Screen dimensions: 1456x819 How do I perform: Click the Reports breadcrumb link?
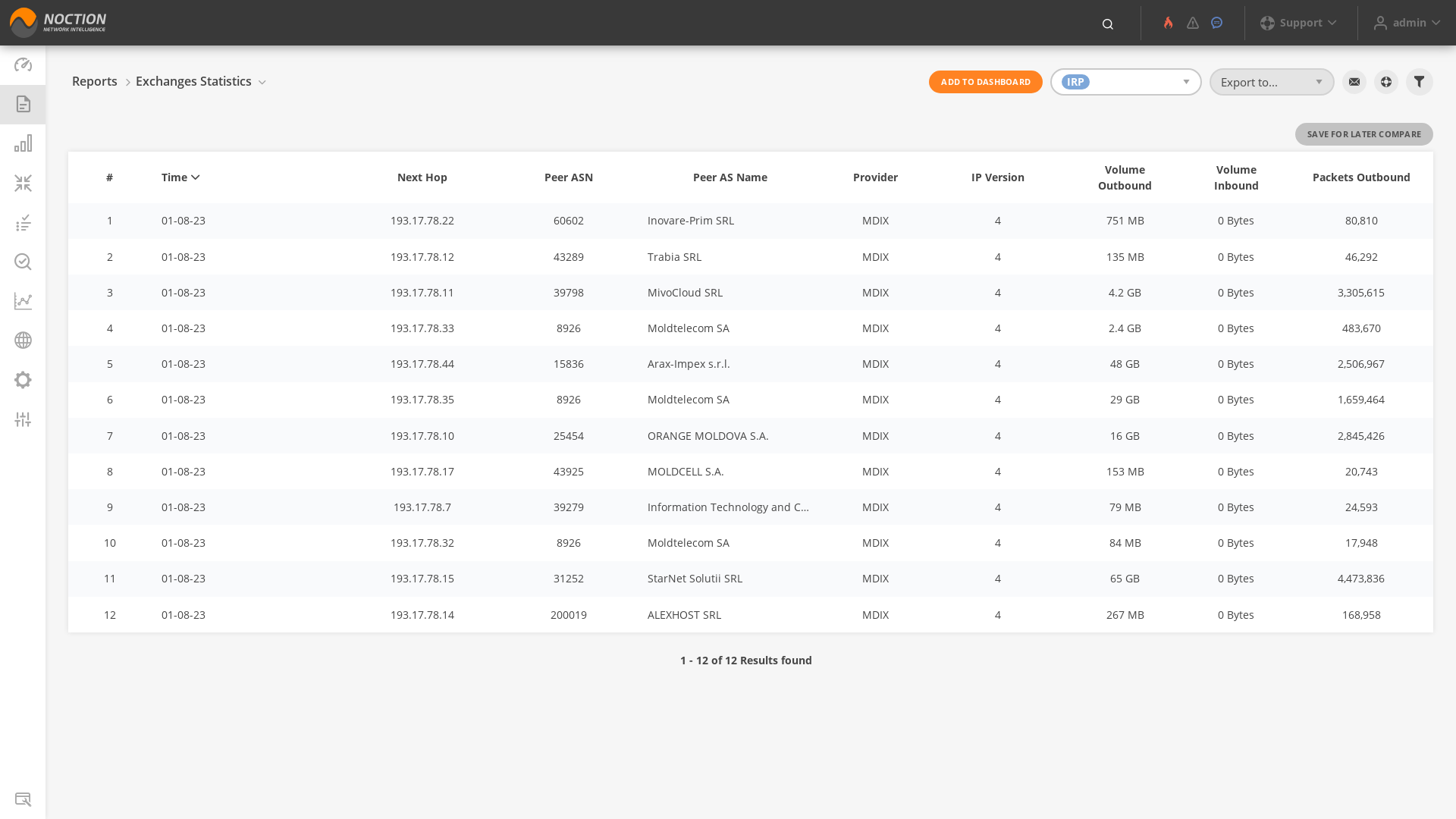pos(95,81)
